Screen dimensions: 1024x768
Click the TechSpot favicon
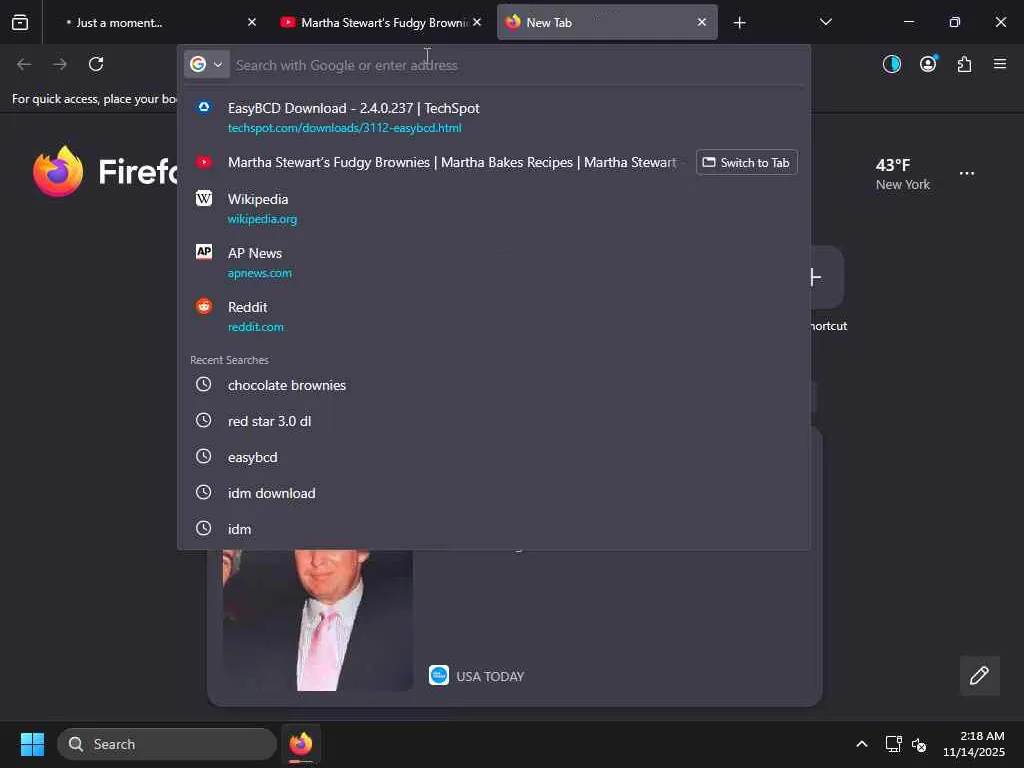[x=204, y=107]
